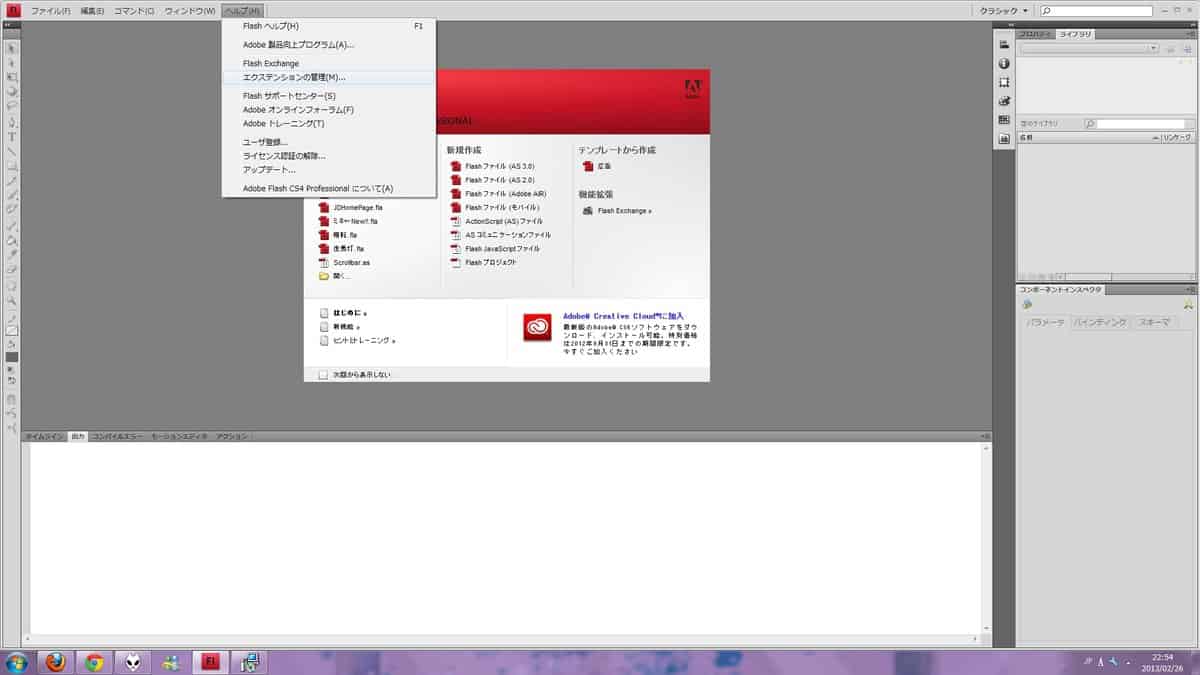Open the 編集(E) menu
1200x675 pixels.
[92, 10]
